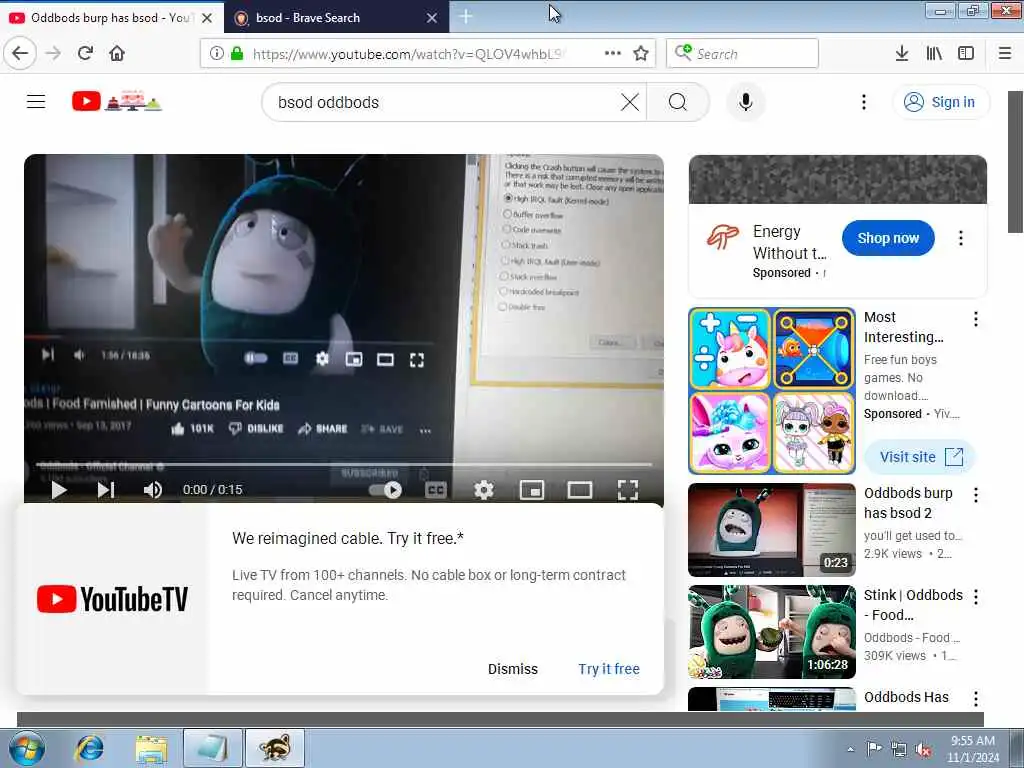Open 'Oddbods burp has bsod 2' thumbnail
This screenshot has height=768, width=1024.
pyautogui.click(x=772, y=530)
